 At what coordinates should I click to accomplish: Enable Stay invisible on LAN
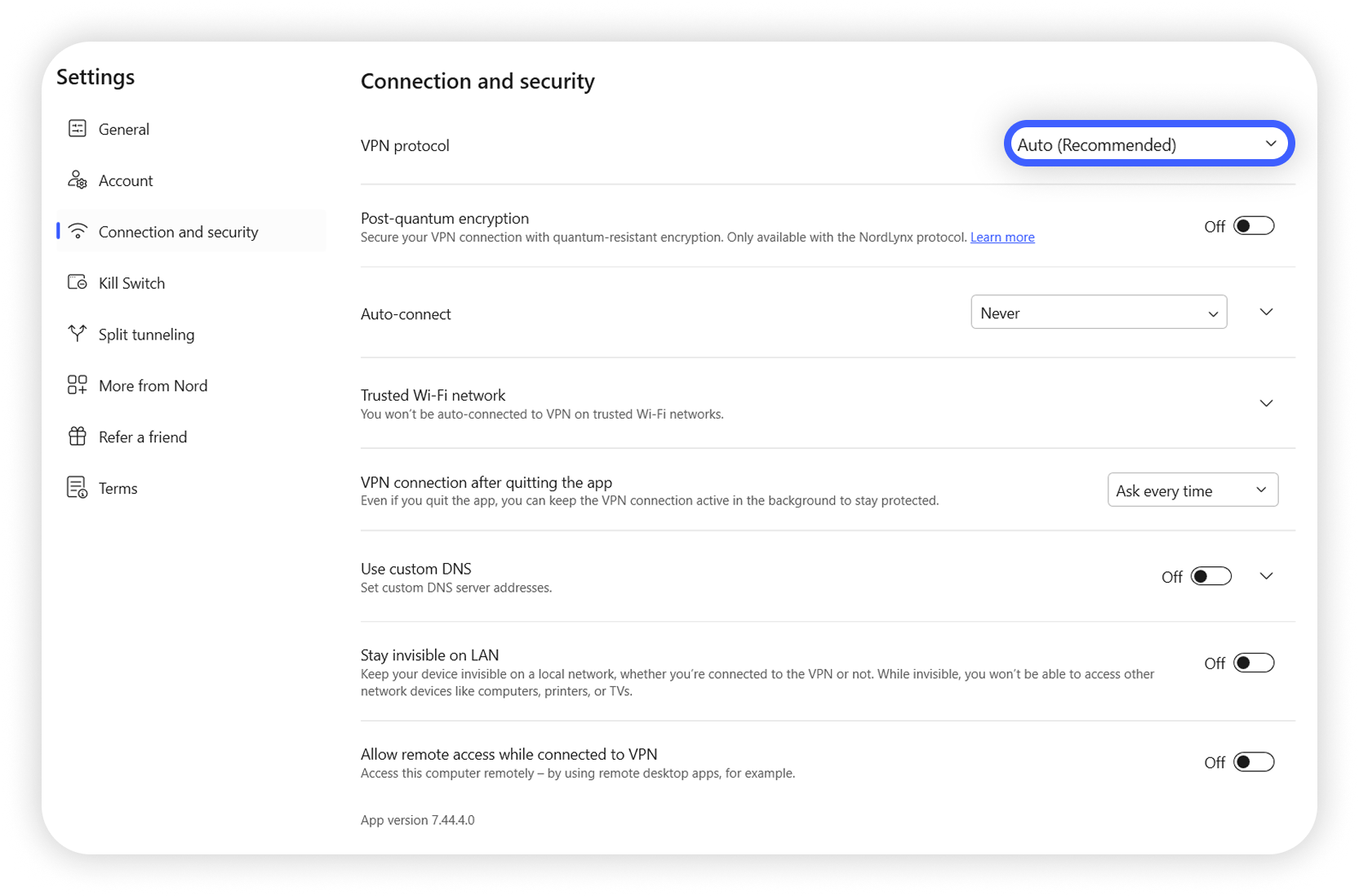pos(1254,663)
